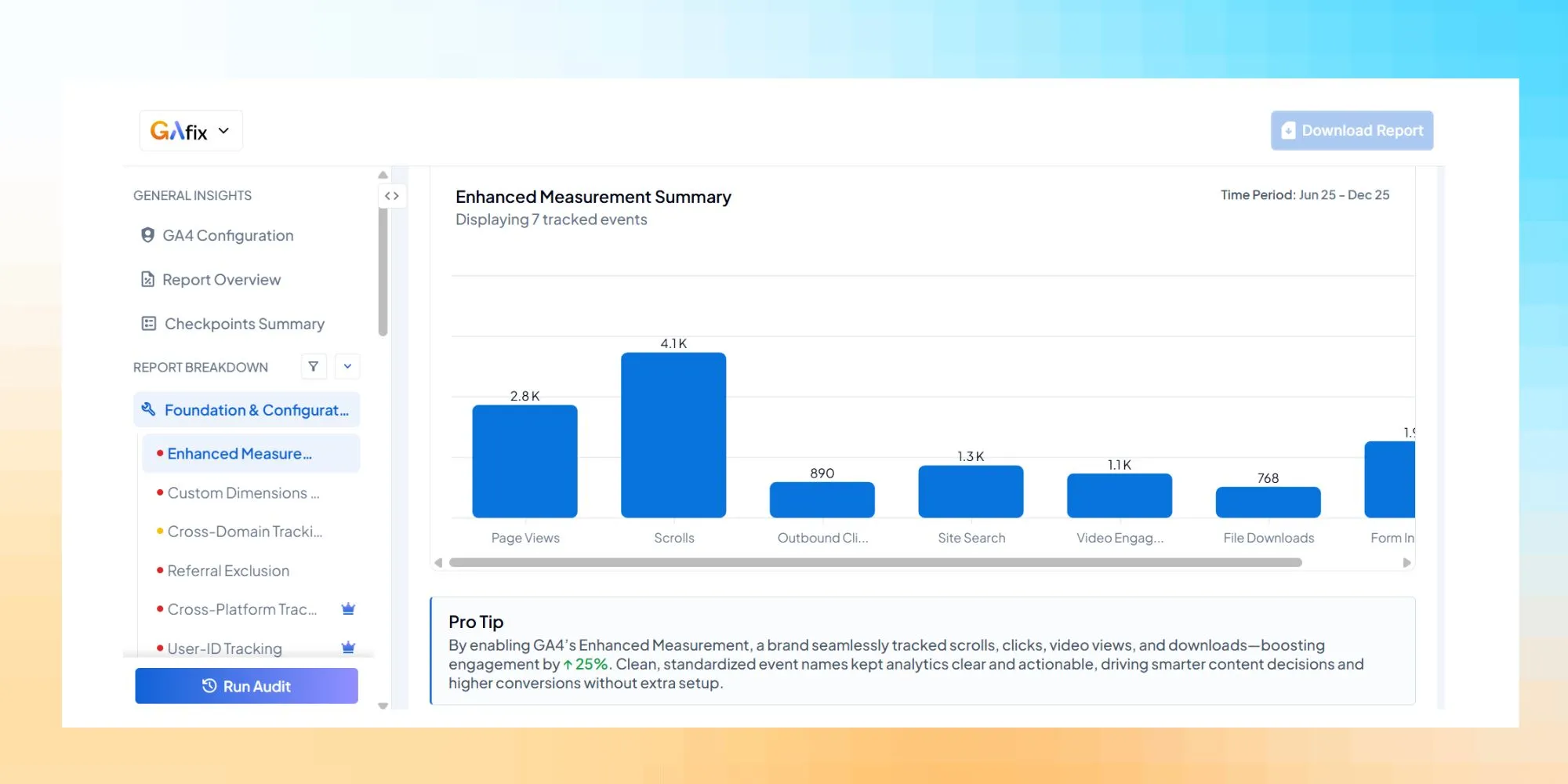Click the Run Audit button

246,685
